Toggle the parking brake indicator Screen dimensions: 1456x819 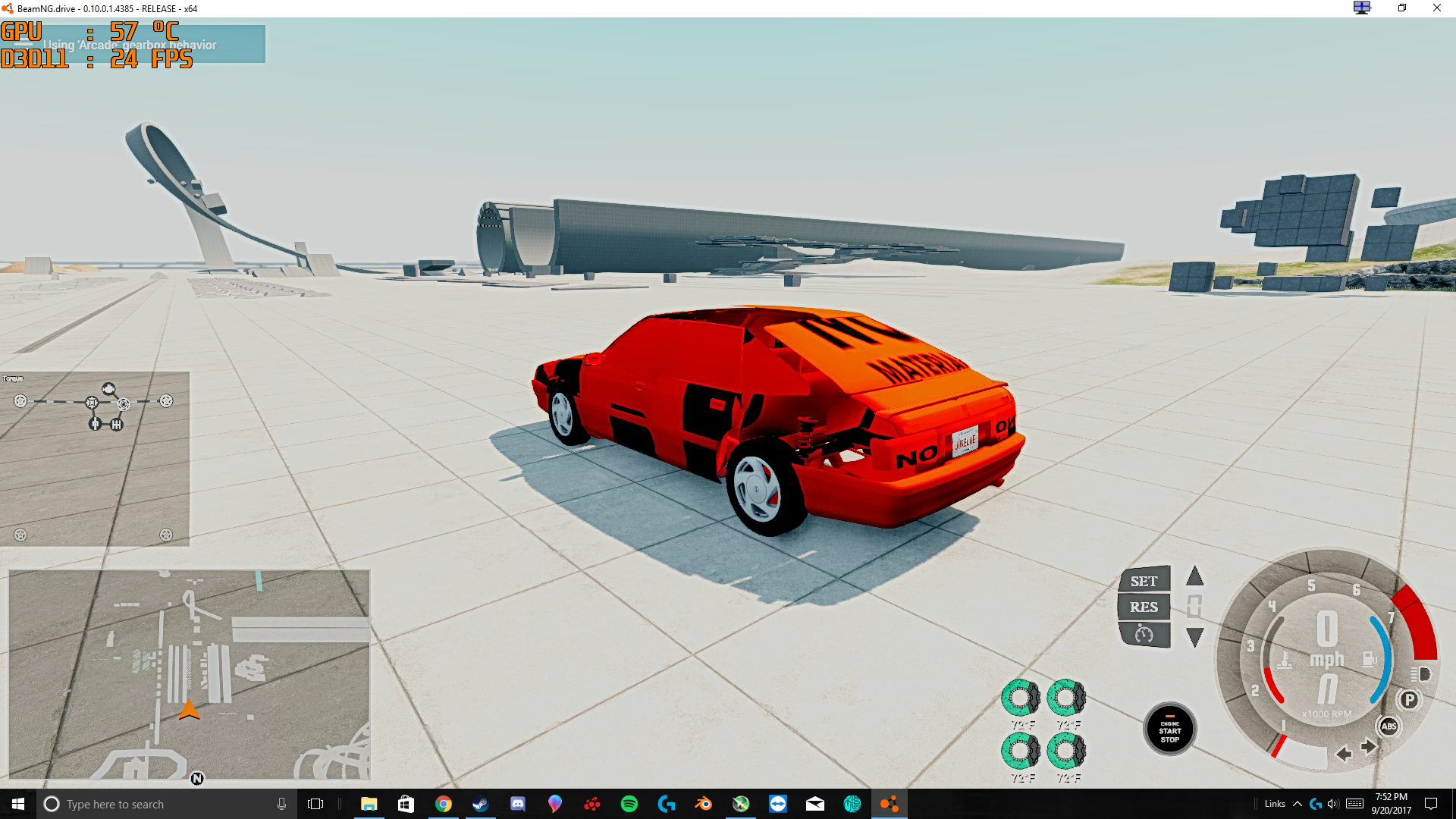pos(1409,700)
